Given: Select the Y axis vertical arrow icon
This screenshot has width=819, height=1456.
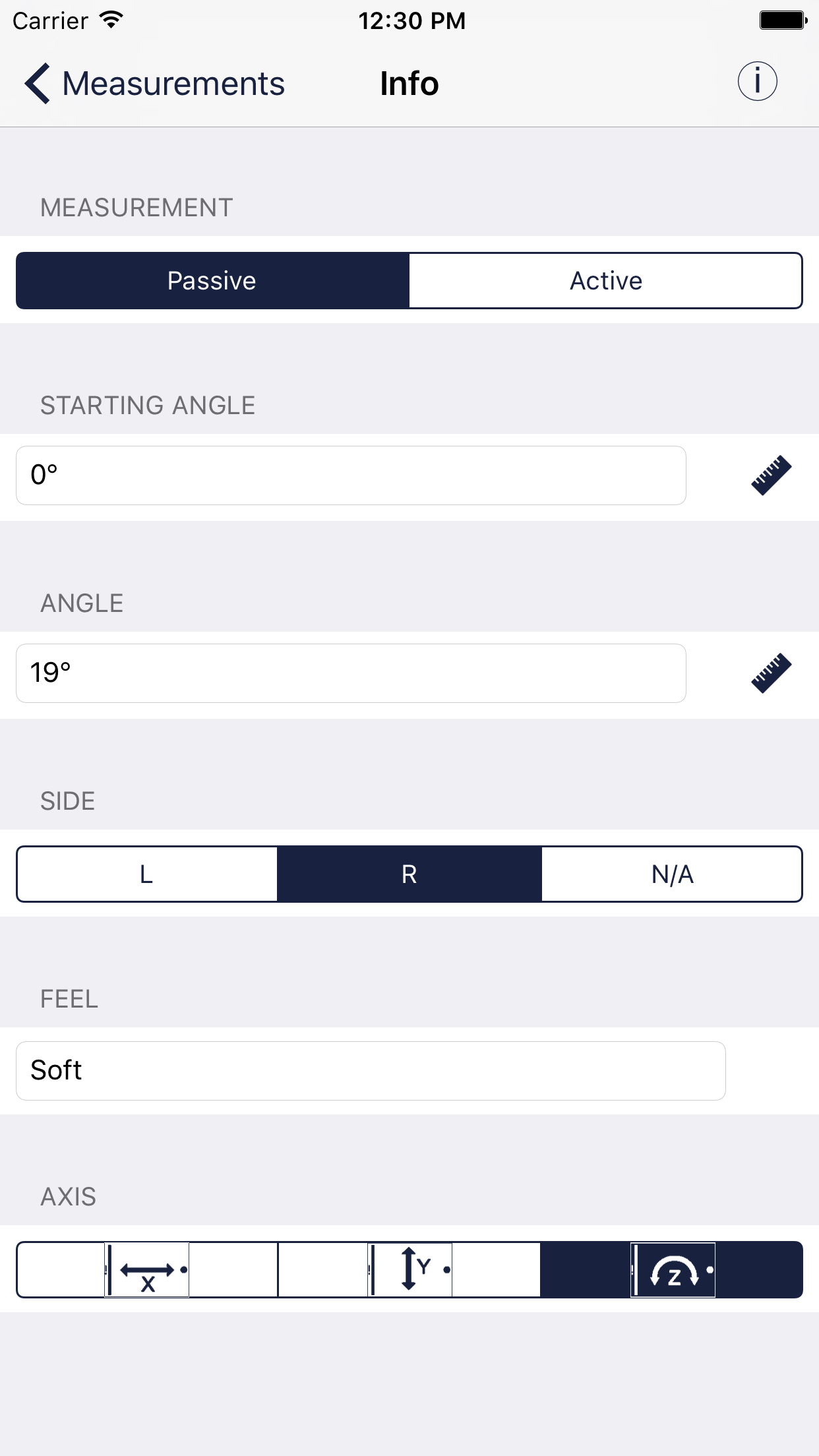Looking at the screenshot, I should click(x=409, y=1269).
